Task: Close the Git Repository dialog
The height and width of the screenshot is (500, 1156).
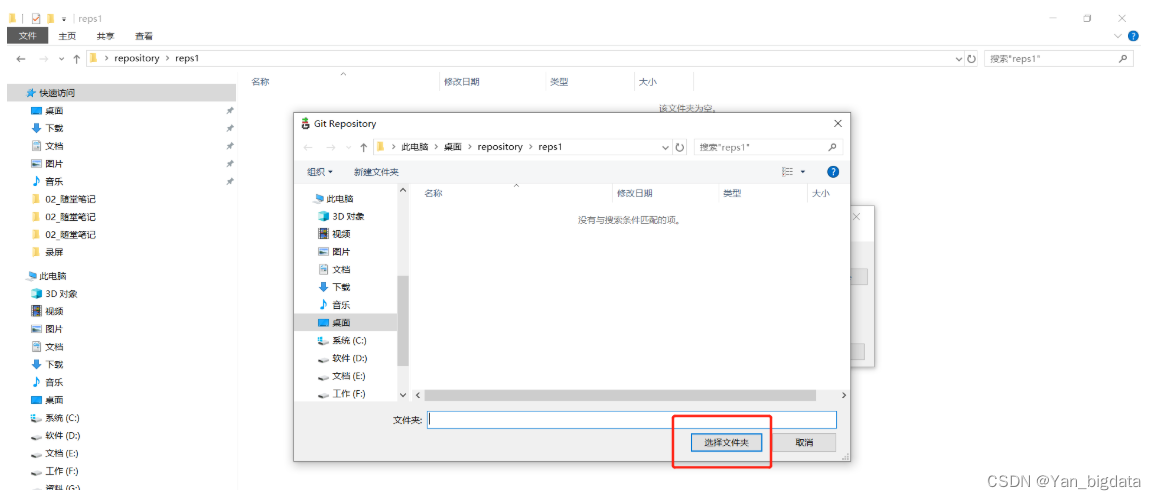Action: click(x=838, y=123)
